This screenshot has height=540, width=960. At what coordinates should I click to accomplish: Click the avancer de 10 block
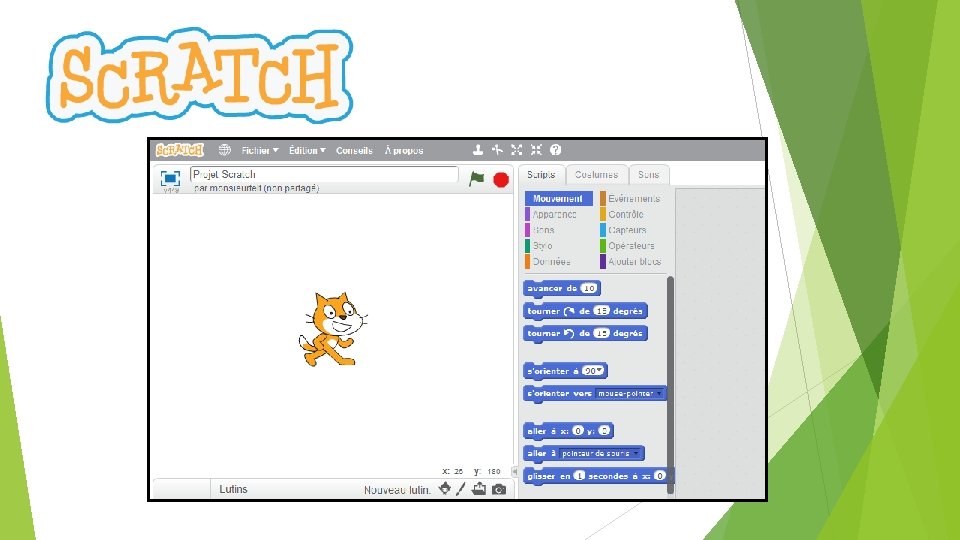[x=561, y=288]
